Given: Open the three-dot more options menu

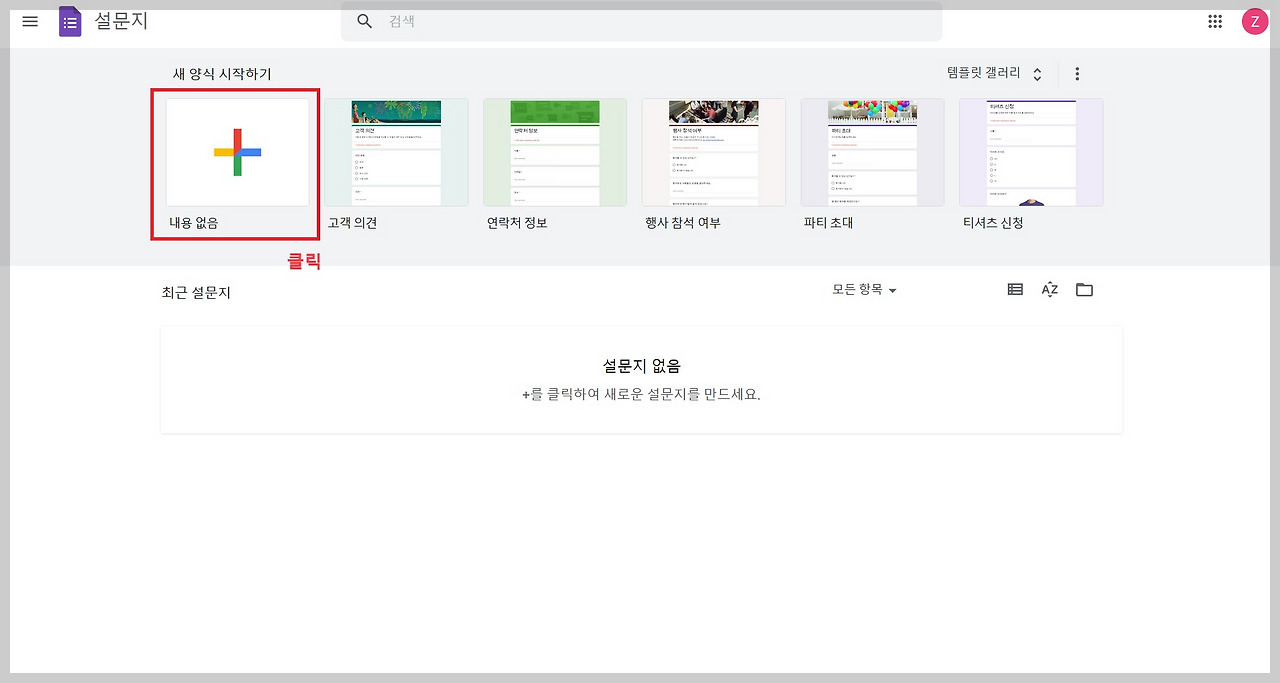Looking at the screenshot, I should (x=1077, y=73).
